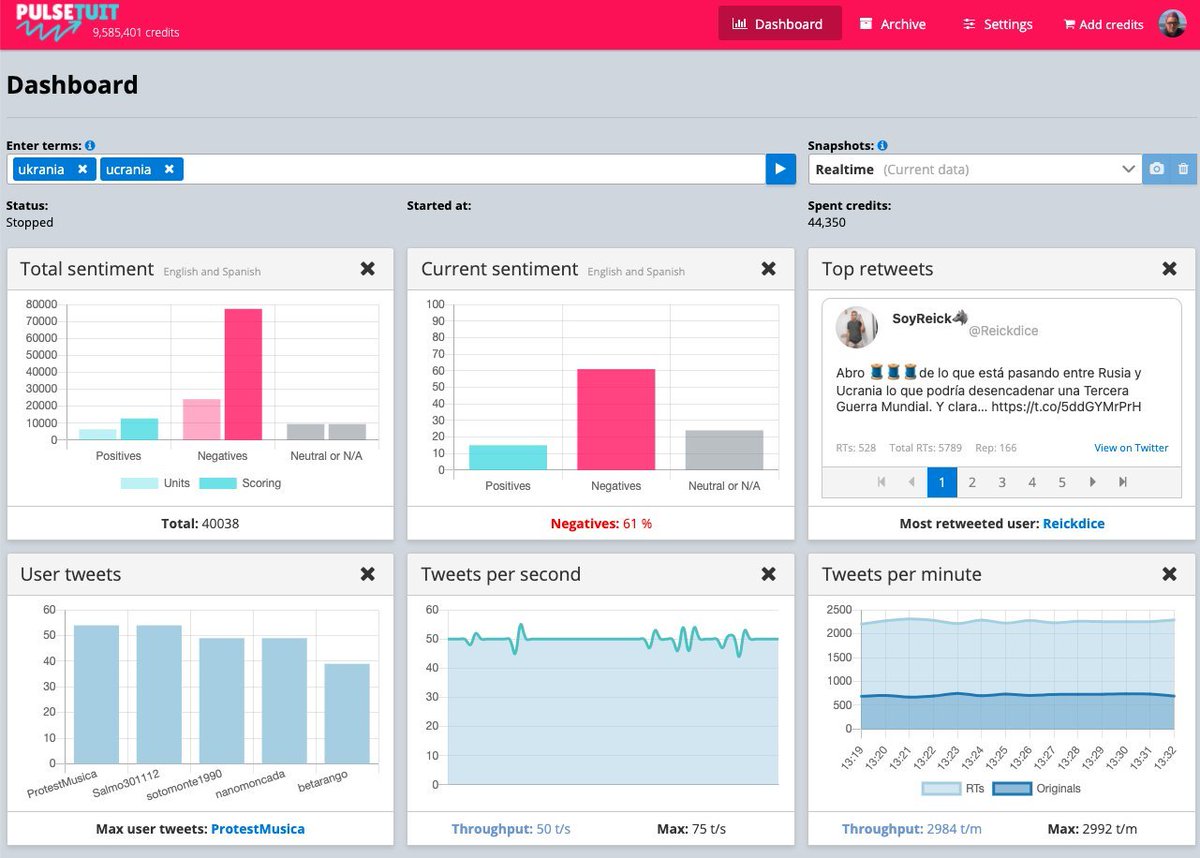Select page 2 of top retweets
Screen dimensions: 1200x858
tap(972, 482)
